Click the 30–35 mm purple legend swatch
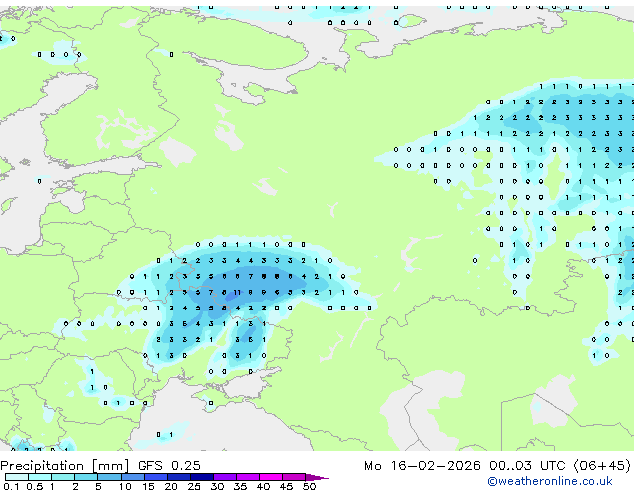The height and width of the screenshot is (490, 634). pos(225,477)
